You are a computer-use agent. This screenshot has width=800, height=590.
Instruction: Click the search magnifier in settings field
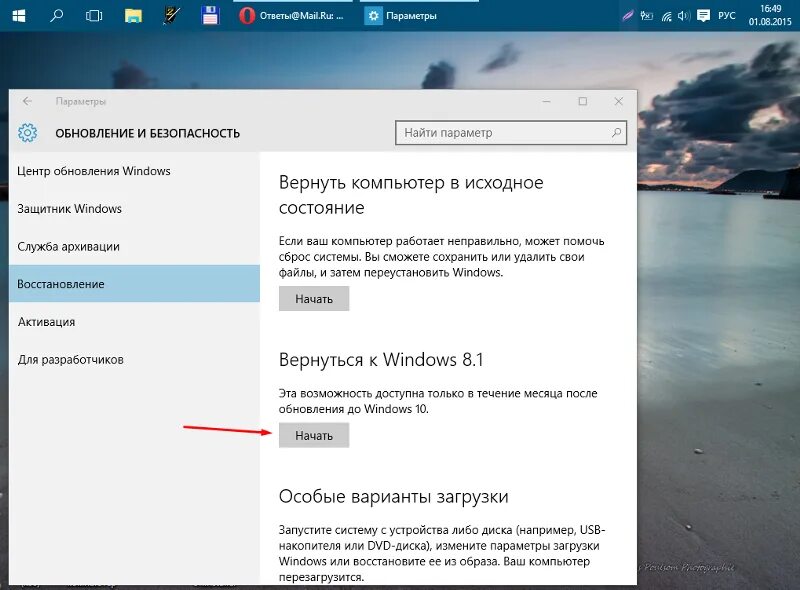coord(616,133)
